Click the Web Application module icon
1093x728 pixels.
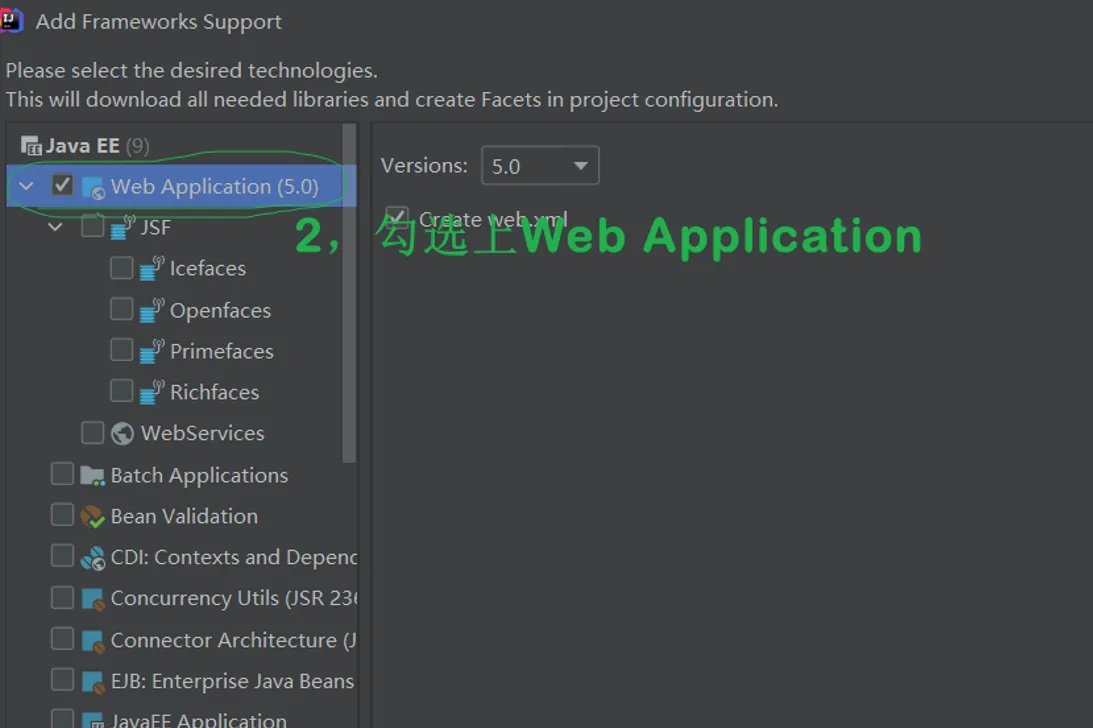tap(93, 187)
